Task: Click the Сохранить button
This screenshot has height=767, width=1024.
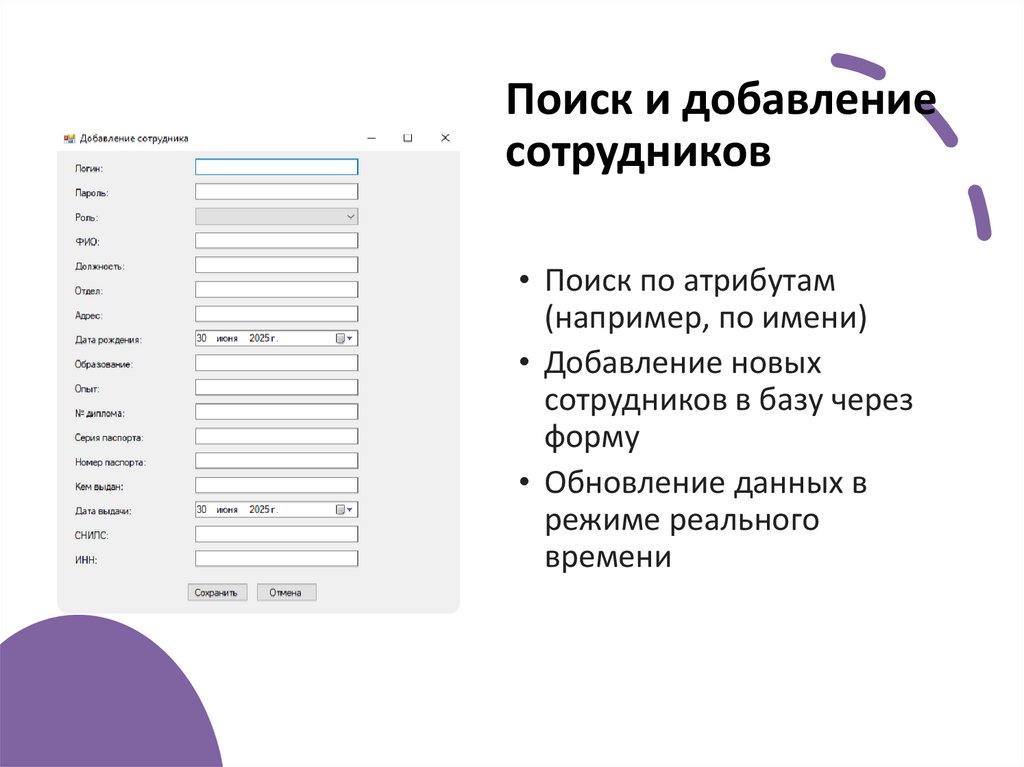Action: pyautogui.click(x=217, y=593)
